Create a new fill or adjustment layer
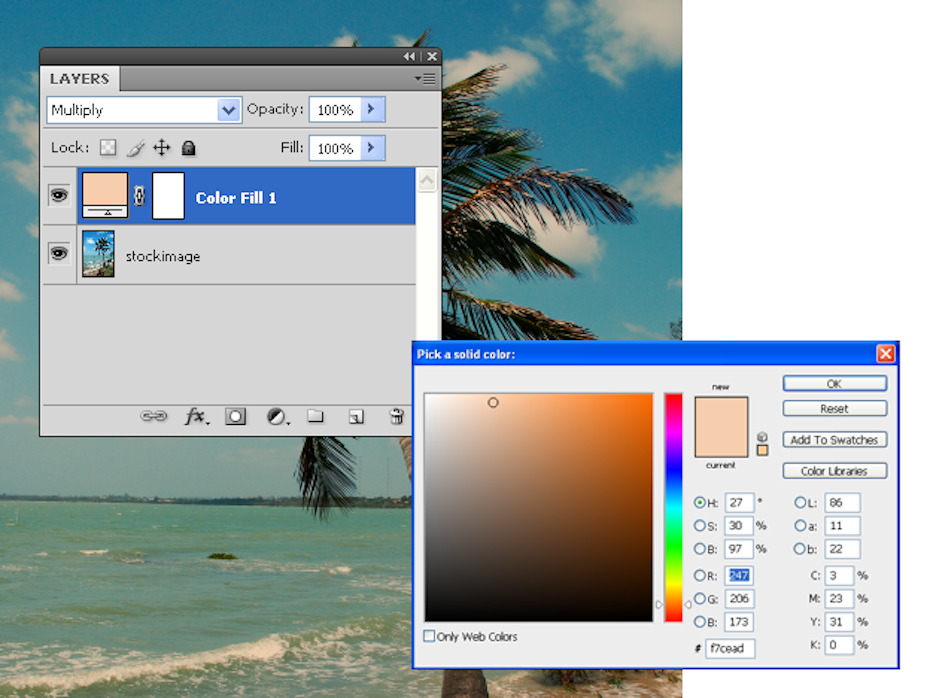 click(x=277, y=417)
